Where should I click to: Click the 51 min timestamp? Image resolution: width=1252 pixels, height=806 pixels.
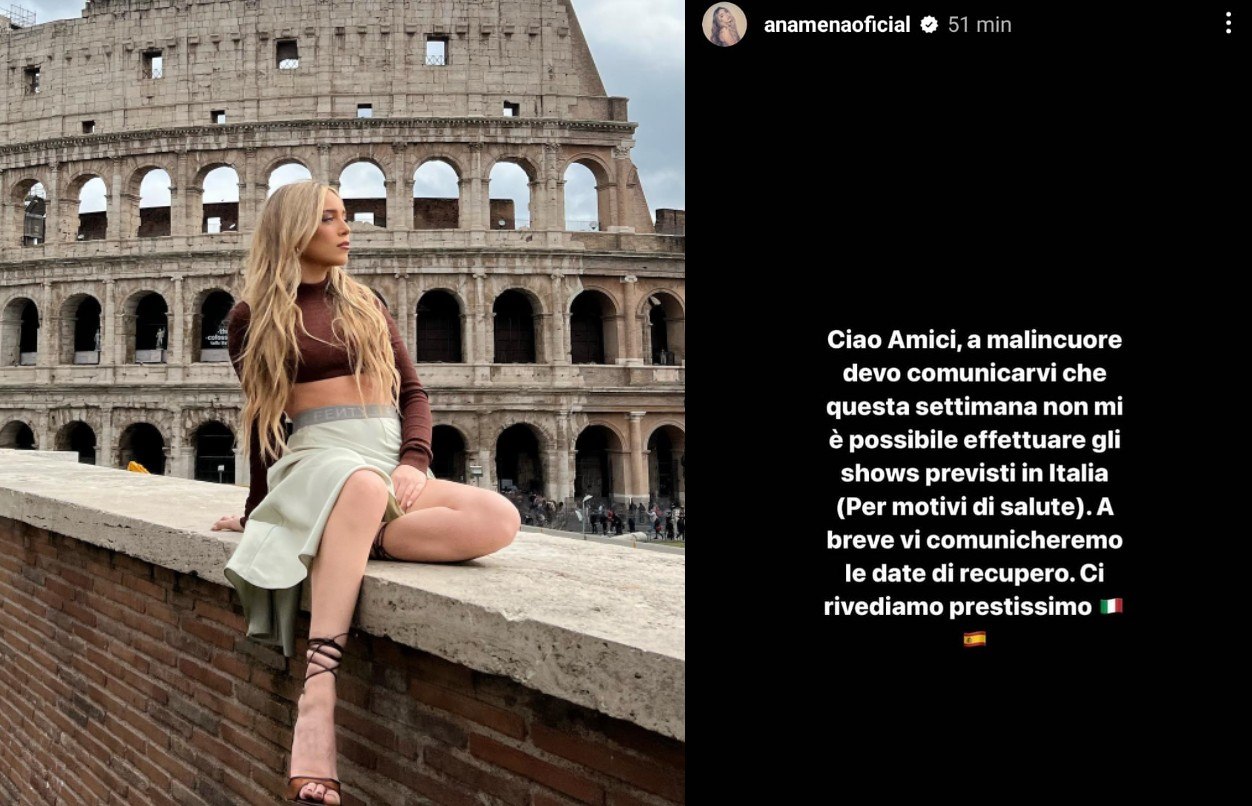point(980,25)
